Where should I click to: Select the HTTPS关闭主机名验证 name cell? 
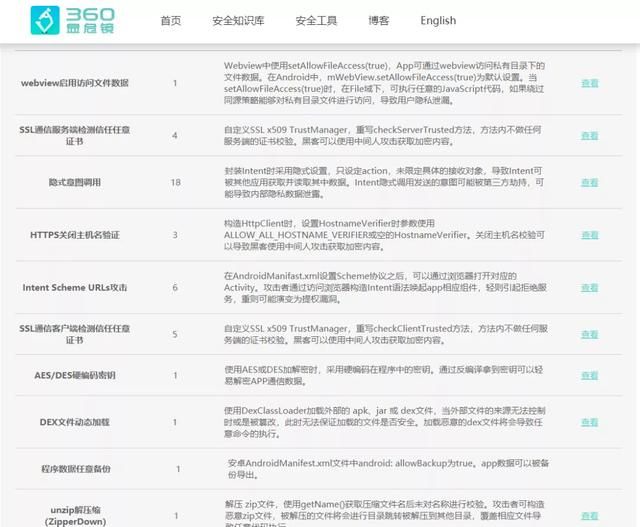click(75, 235)
